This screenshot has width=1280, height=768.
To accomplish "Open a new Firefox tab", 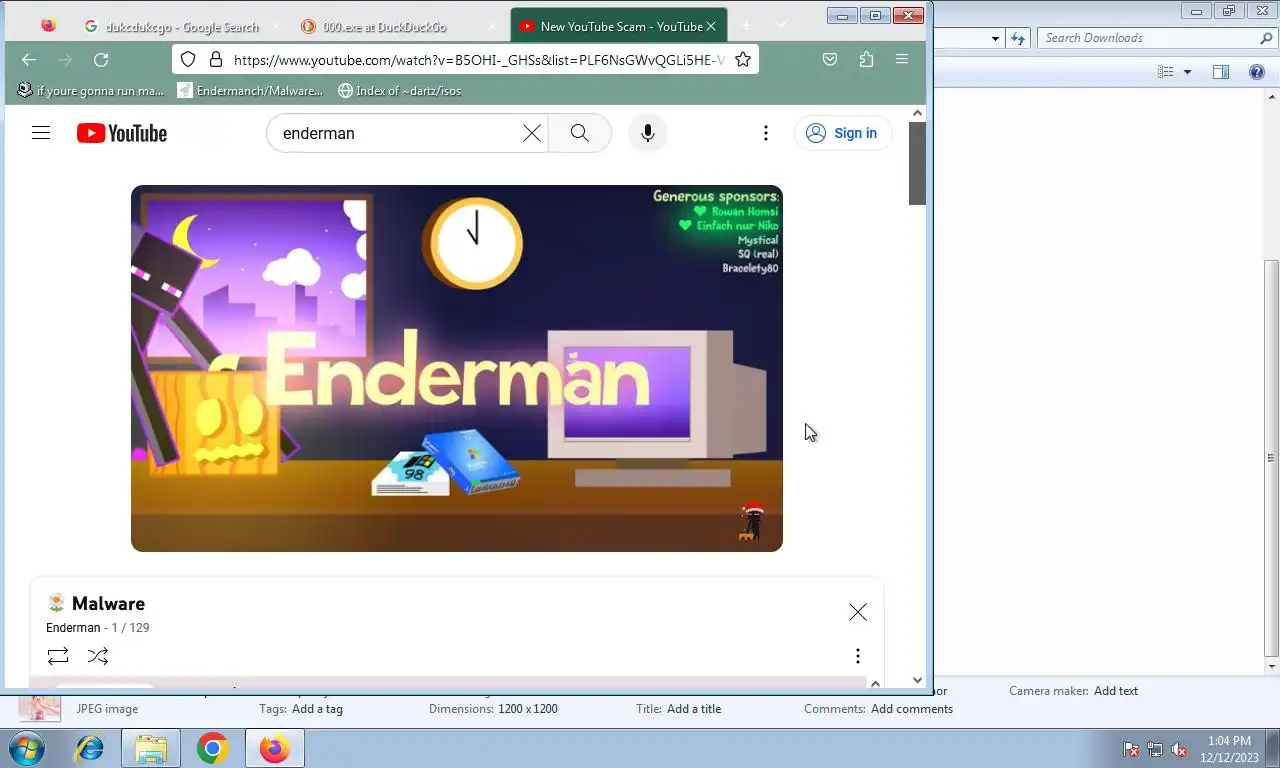I will point(746,26).
